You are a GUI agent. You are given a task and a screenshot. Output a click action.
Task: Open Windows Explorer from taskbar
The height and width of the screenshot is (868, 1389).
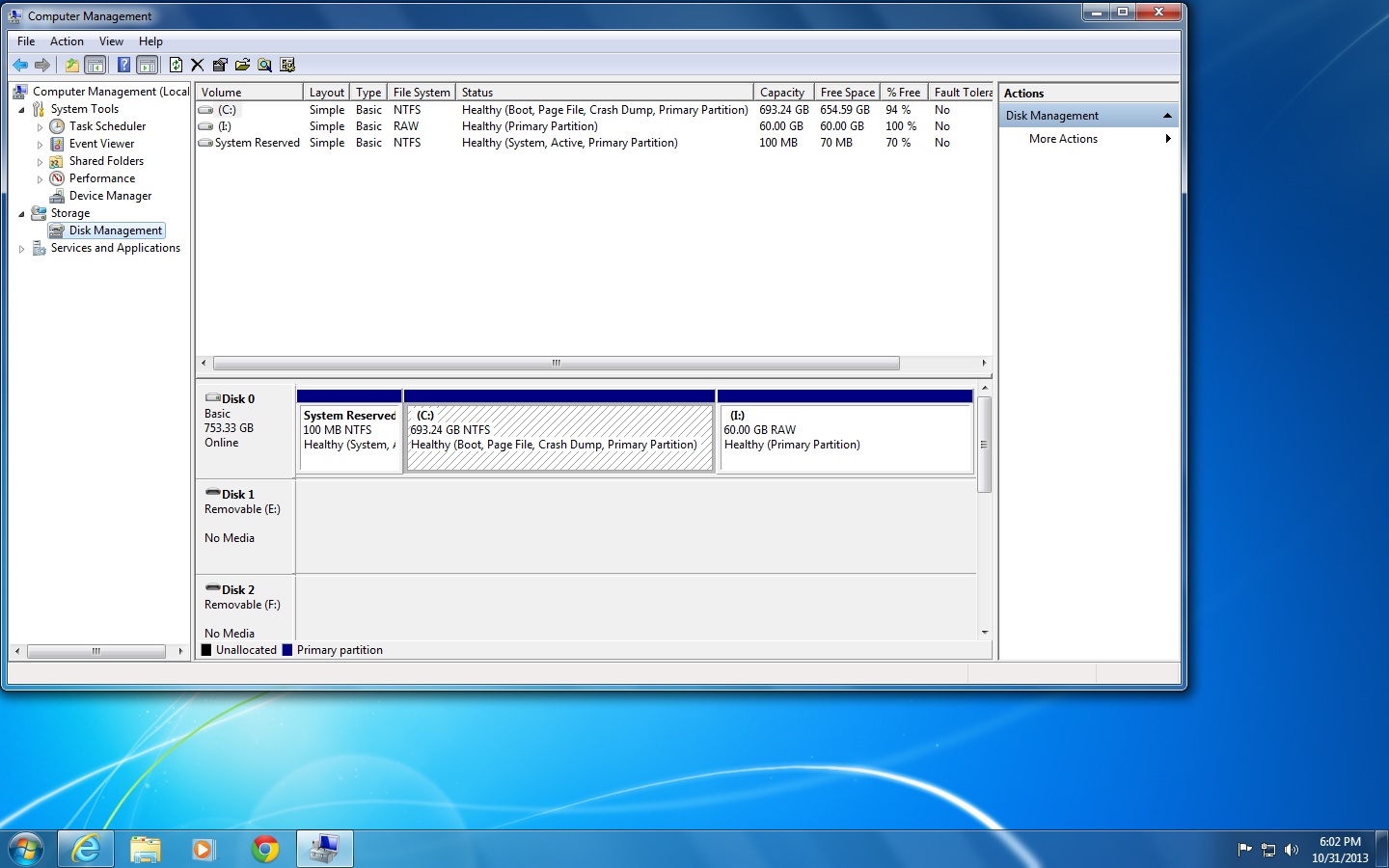[146, 849]
